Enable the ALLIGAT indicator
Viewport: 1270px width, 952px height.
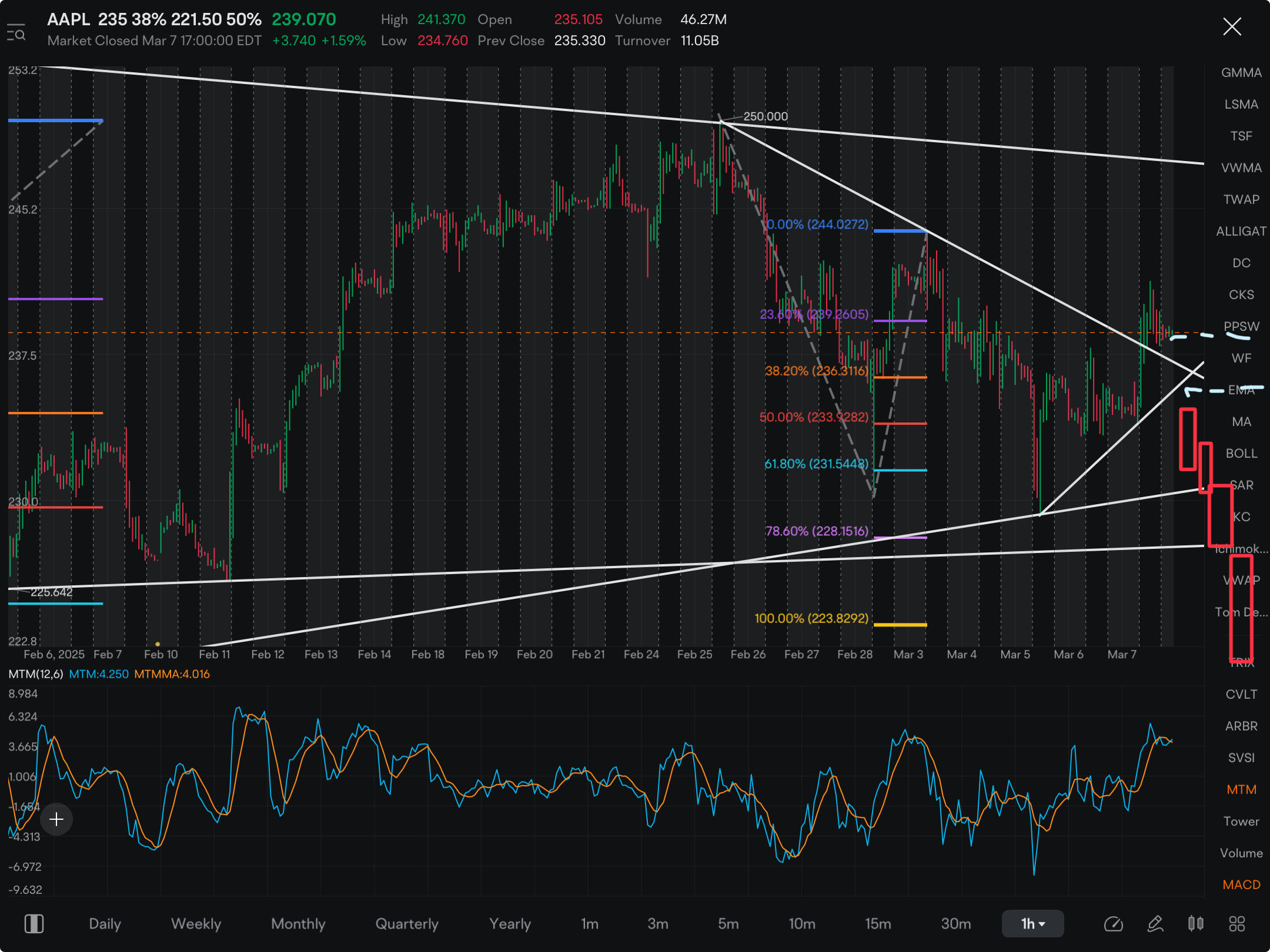1241,231
